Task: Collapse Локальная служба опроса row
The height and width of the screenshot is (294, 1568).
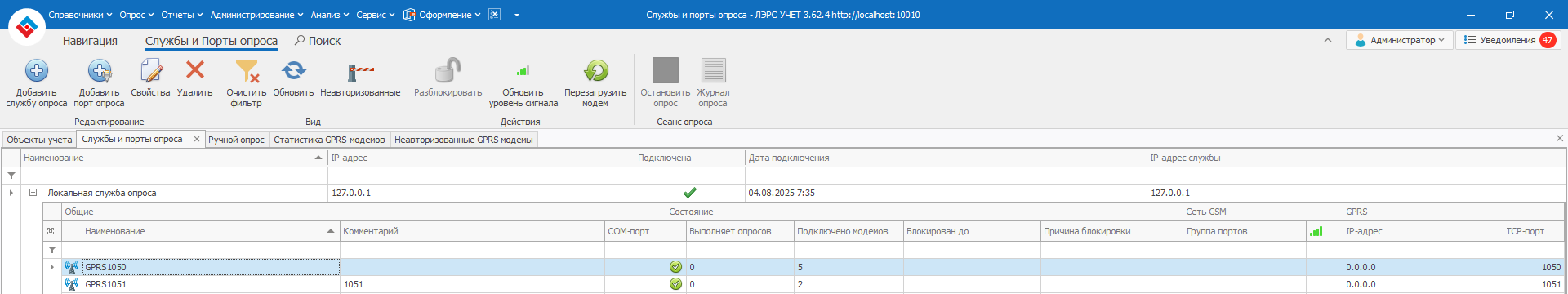Action: 33,193
